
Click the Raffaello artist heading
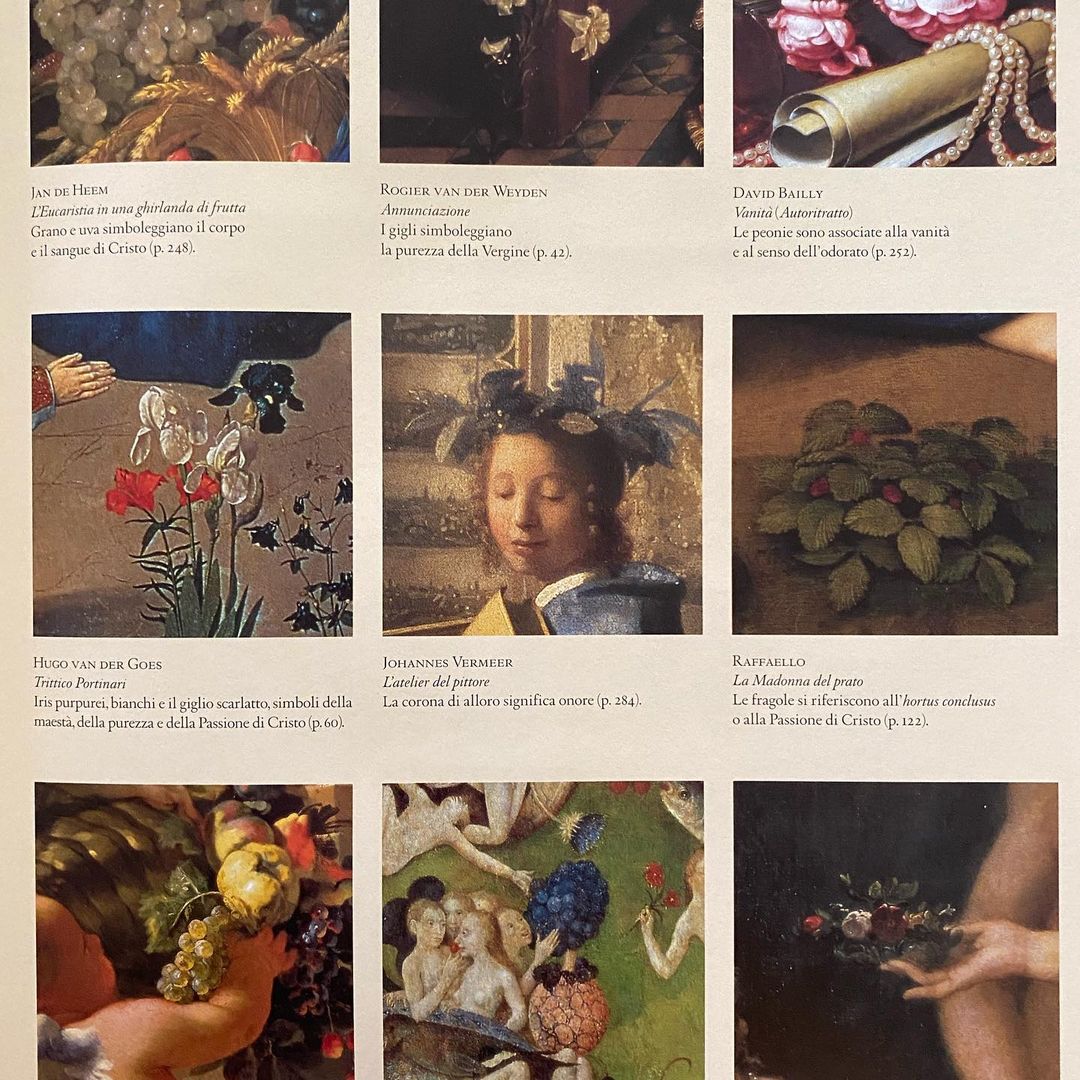coord(769,661)
